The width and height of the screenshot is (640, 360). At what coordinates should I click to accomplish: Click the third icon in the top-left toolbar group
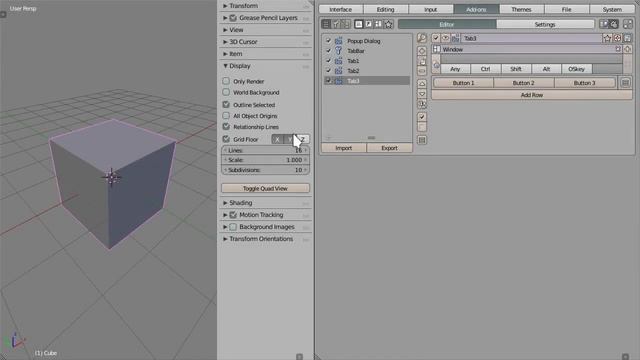coord(345,24)
